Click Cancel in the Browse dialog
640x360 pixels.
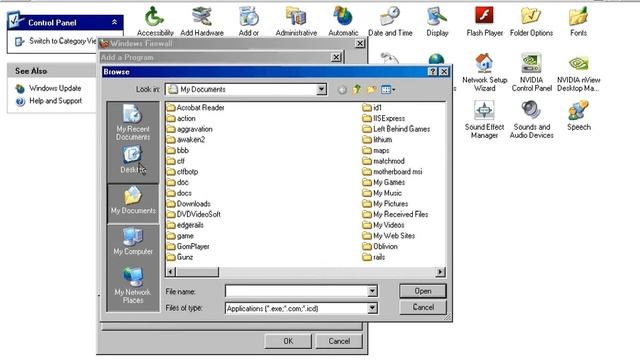[x=423, y=307]
